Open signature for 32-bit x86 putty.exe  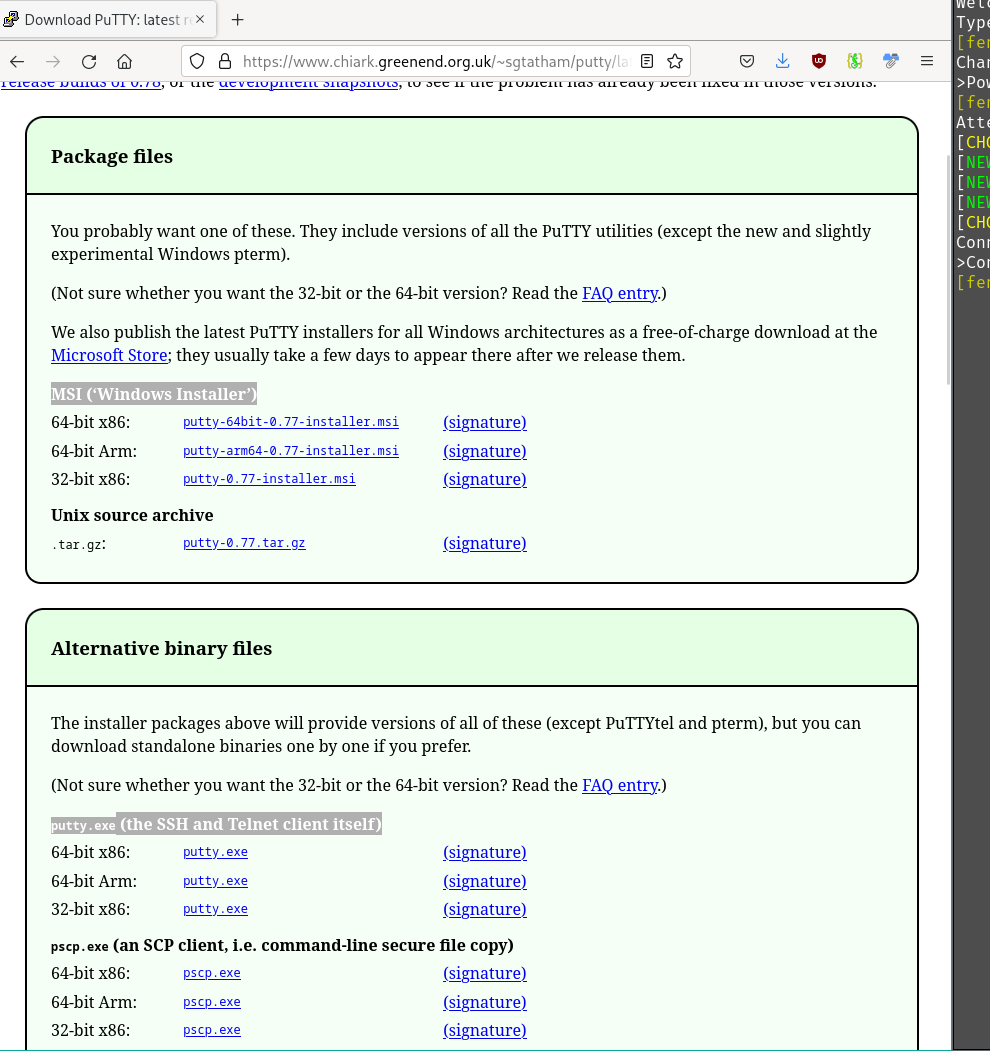pos(485,910)
